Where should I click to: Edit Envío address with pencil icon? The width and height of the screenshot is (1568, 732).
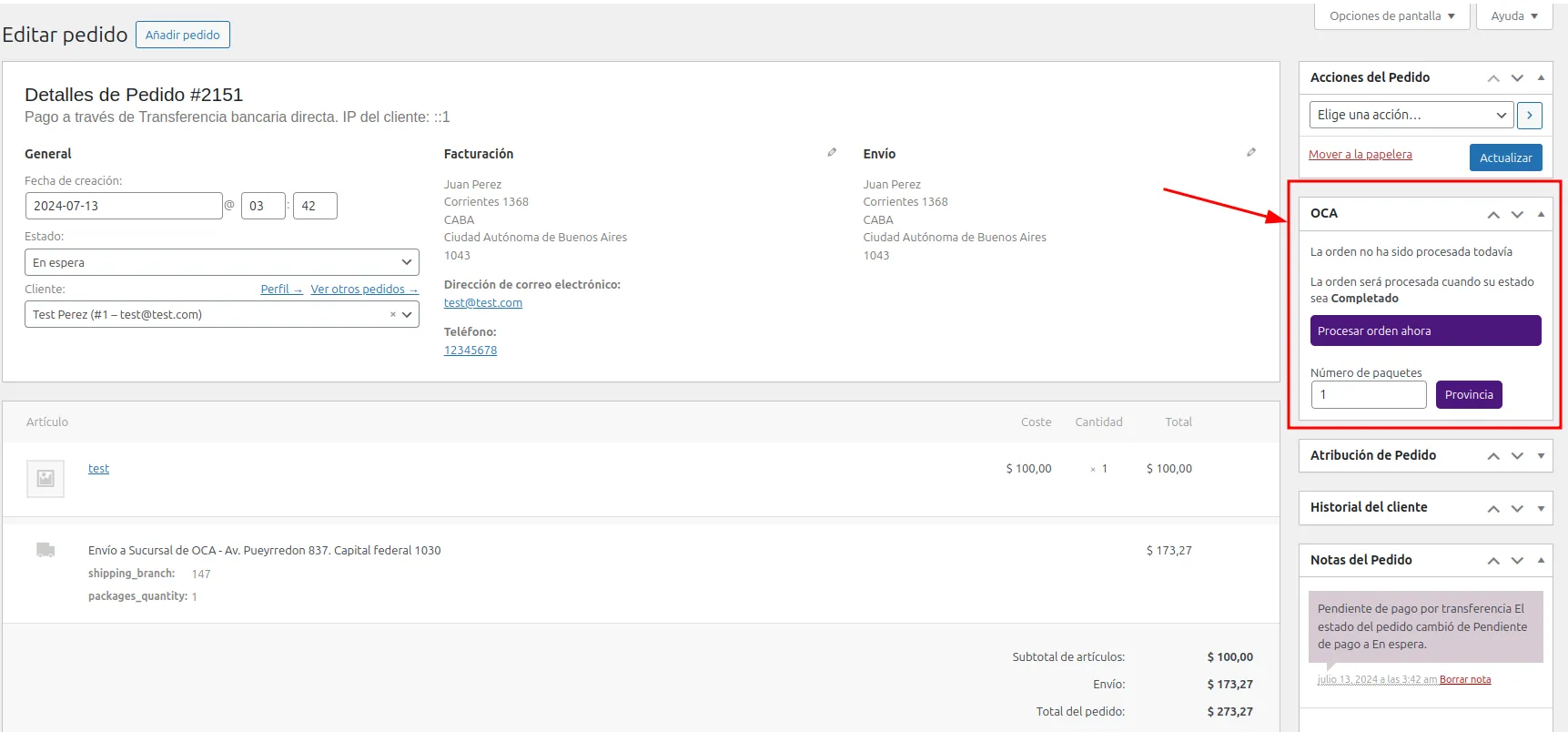pyautogui.click(x=1251, y=153)
